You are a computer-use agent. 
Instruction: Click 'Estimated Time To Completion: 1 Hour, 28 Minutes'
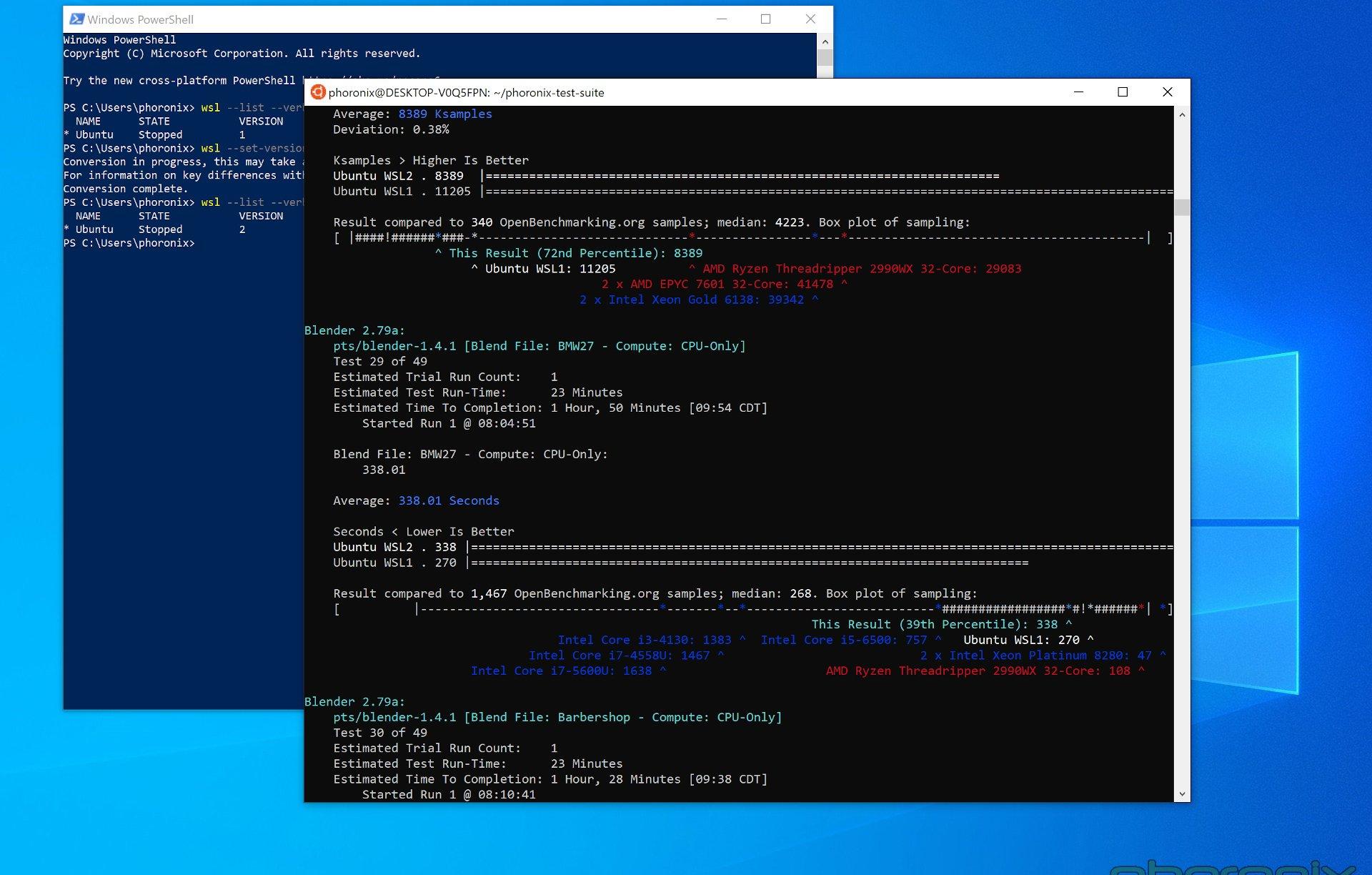point(550,779)
